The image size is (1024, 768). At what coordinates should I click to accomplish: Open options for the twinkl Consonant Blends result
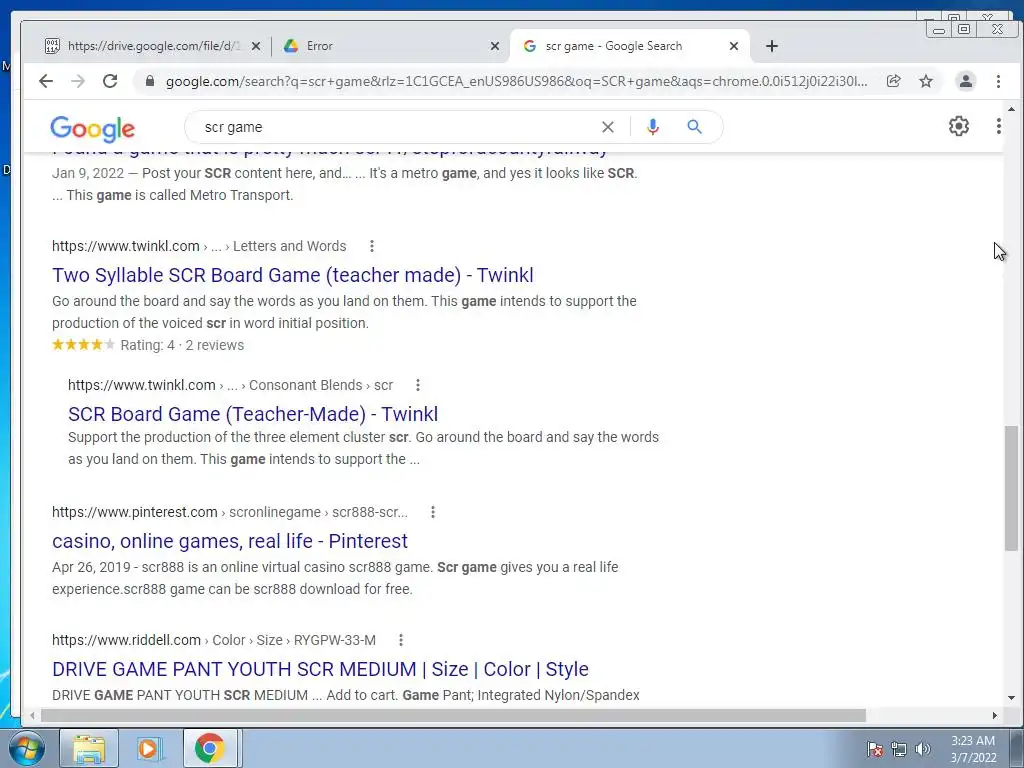[x=418, y=385]
